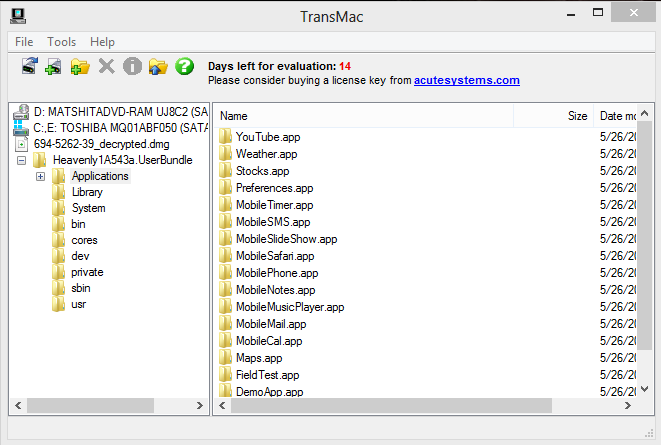Select the MobileNotes.app row

(x=426, y=290)
